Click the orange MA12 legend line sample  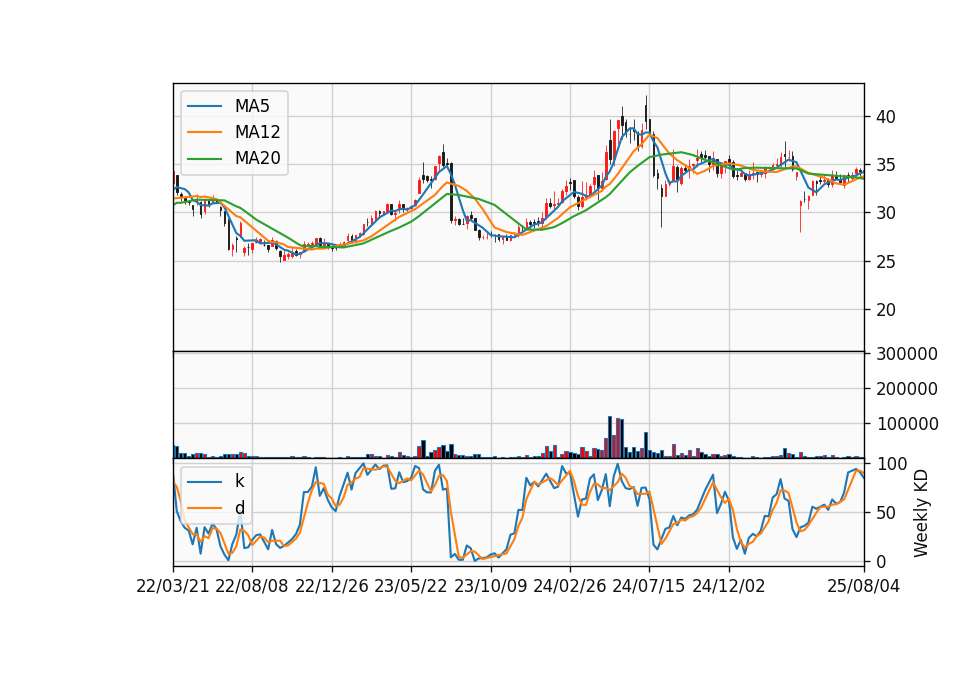pos(204,132)
